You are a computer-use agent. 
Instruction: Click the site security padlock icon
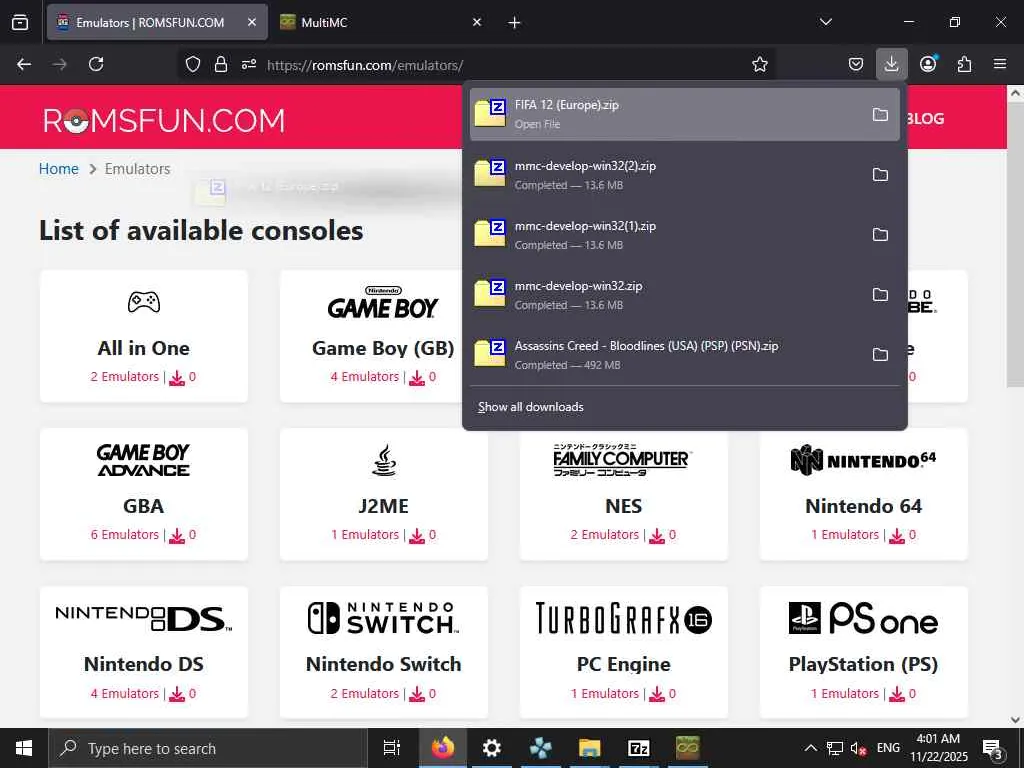tap(221, 64)
